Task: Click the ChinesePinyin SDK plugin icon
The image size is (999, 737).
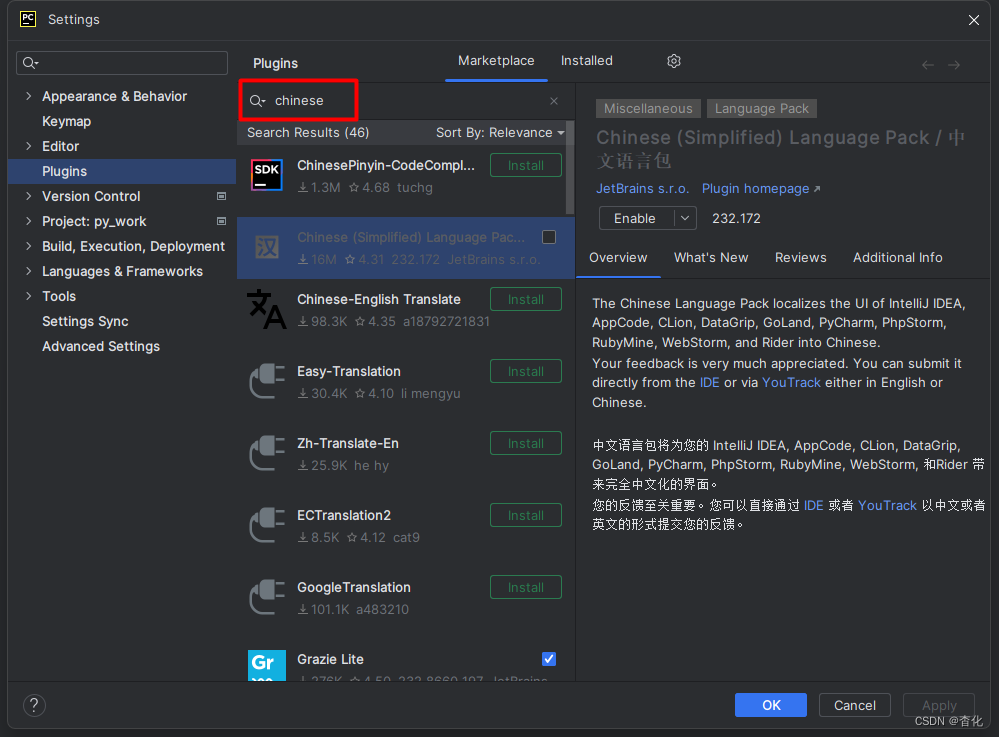Action: [x=266, y=175]
